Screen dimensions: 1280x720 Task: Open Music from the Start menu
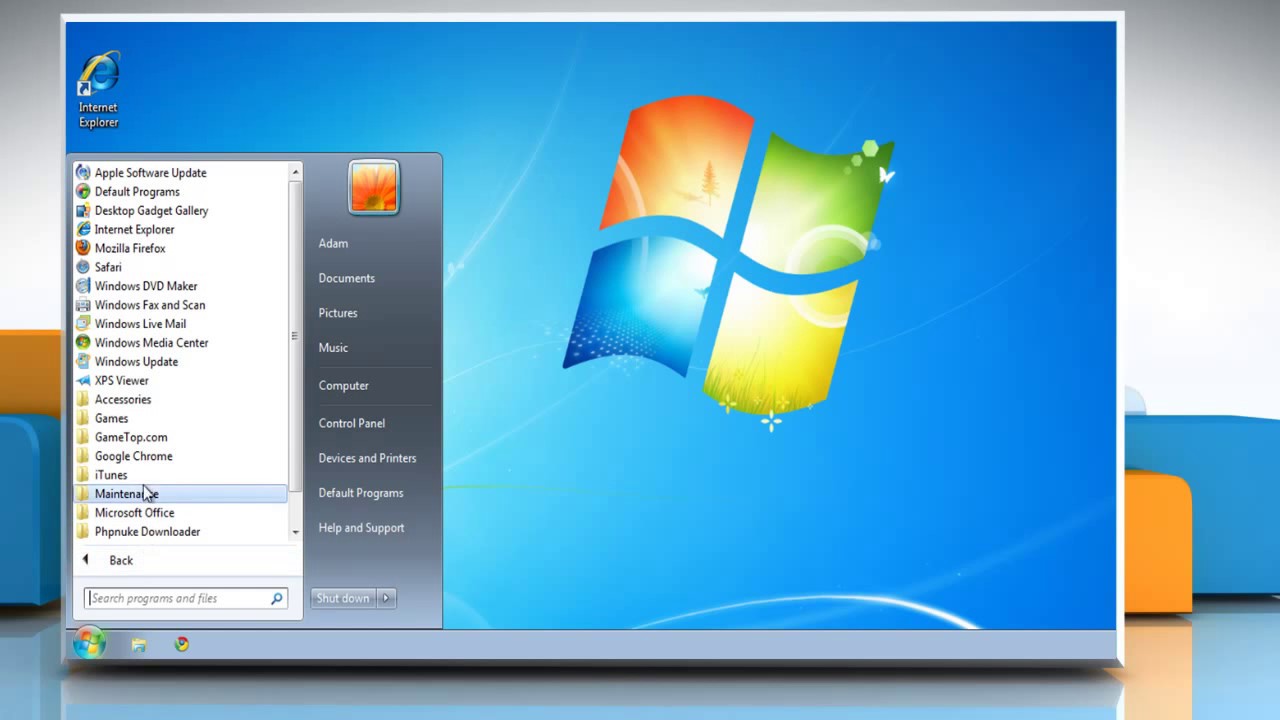(333, 348)
